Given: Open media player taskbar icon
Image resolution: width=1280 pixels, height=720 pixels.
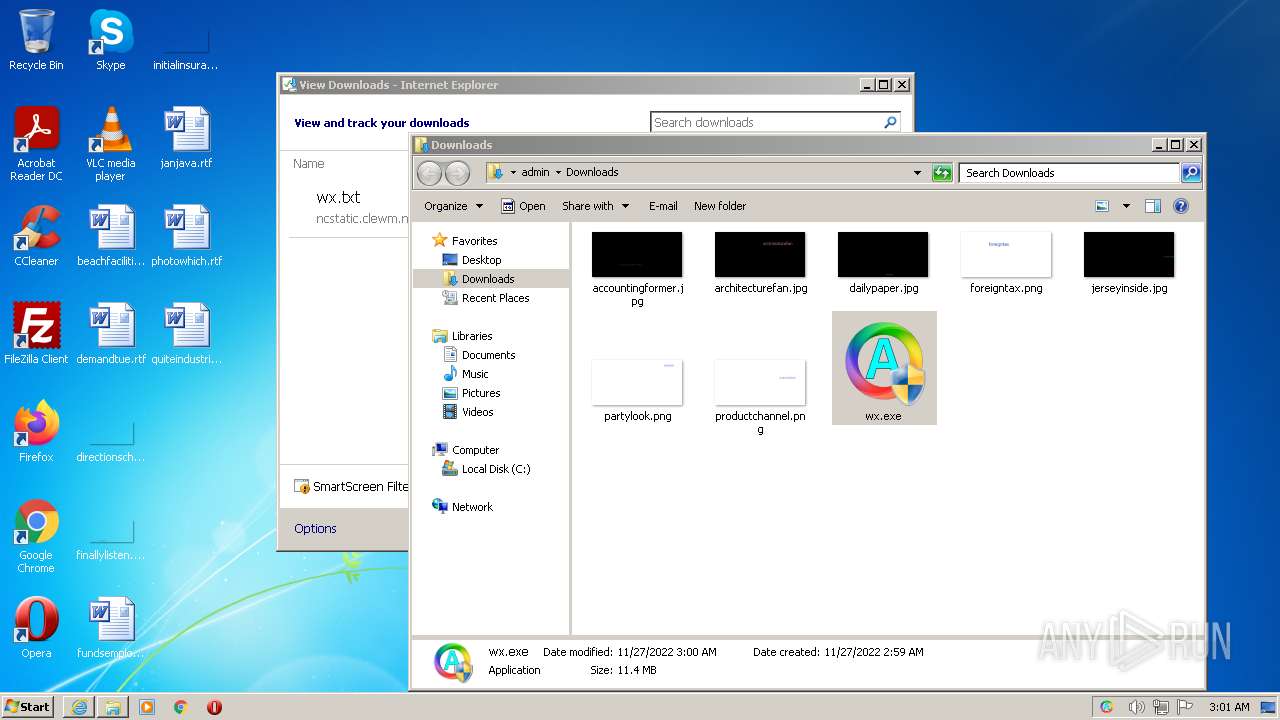Looking at the screenshot, I should pyautogui.click(x=147, y=707).
